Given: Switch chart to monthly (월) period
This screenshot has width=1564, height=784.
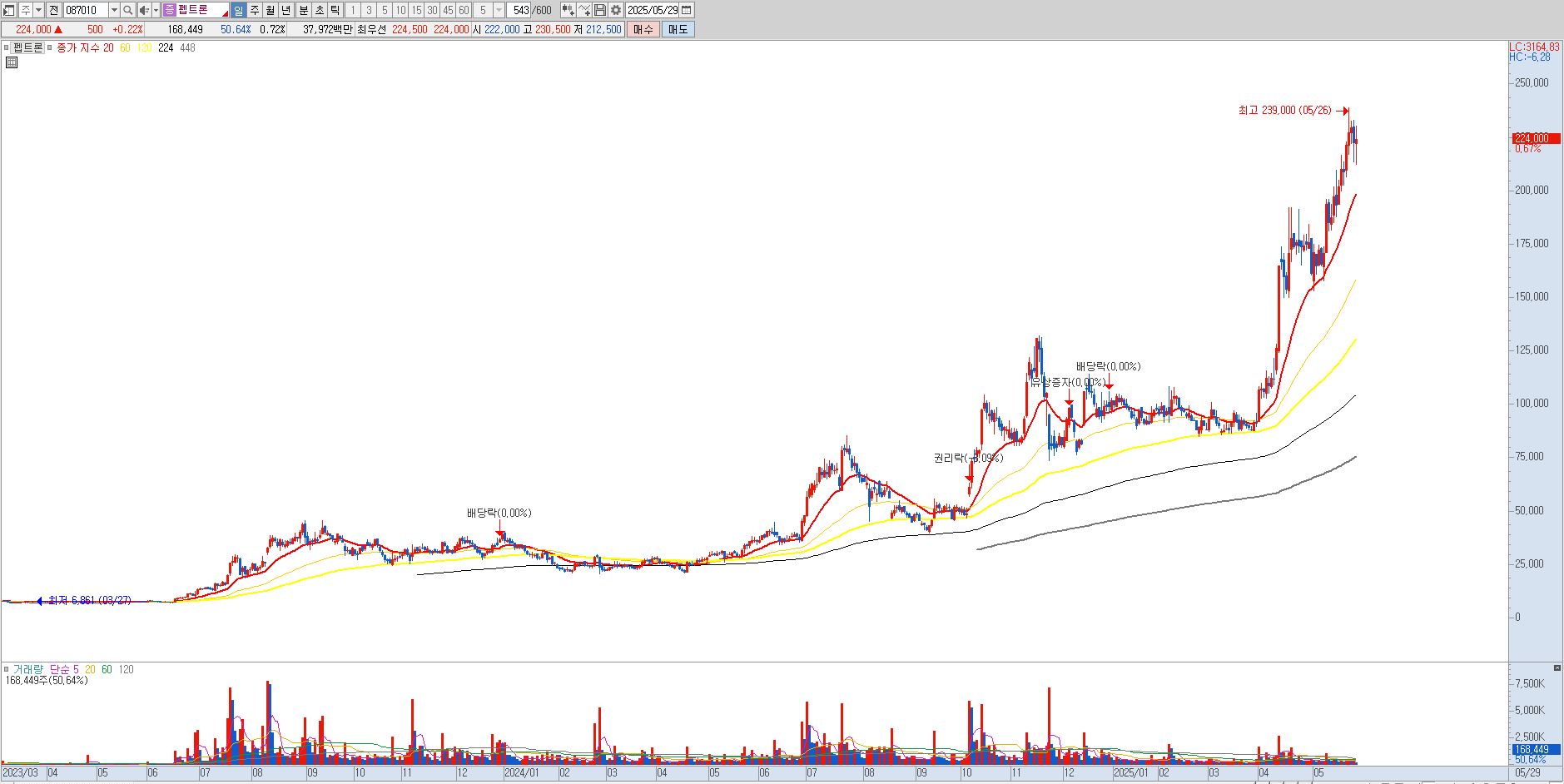Looking at the screenshot, I should (x=271, y=10).
